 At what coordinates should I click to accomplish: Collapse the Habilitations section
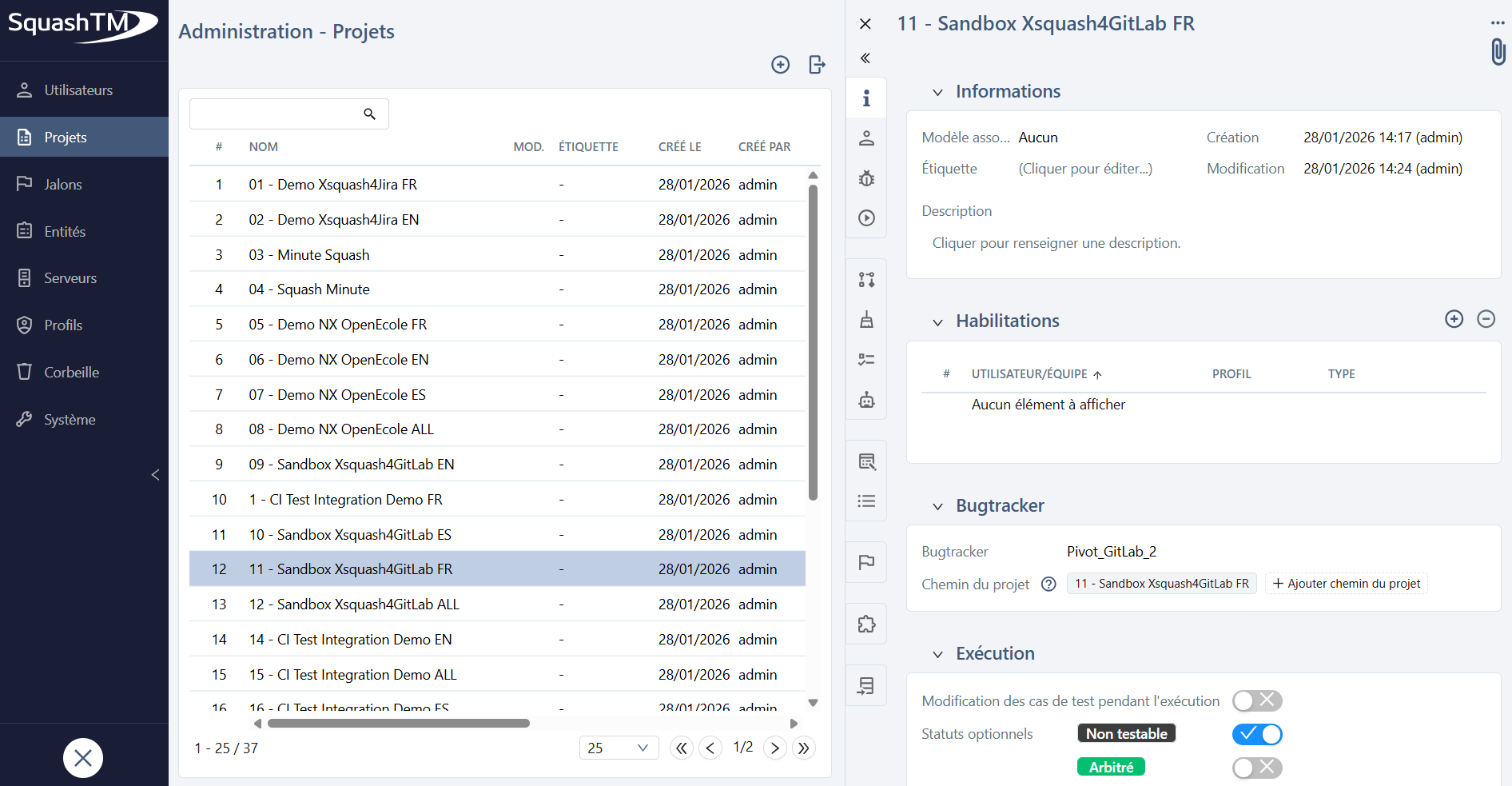938,321
